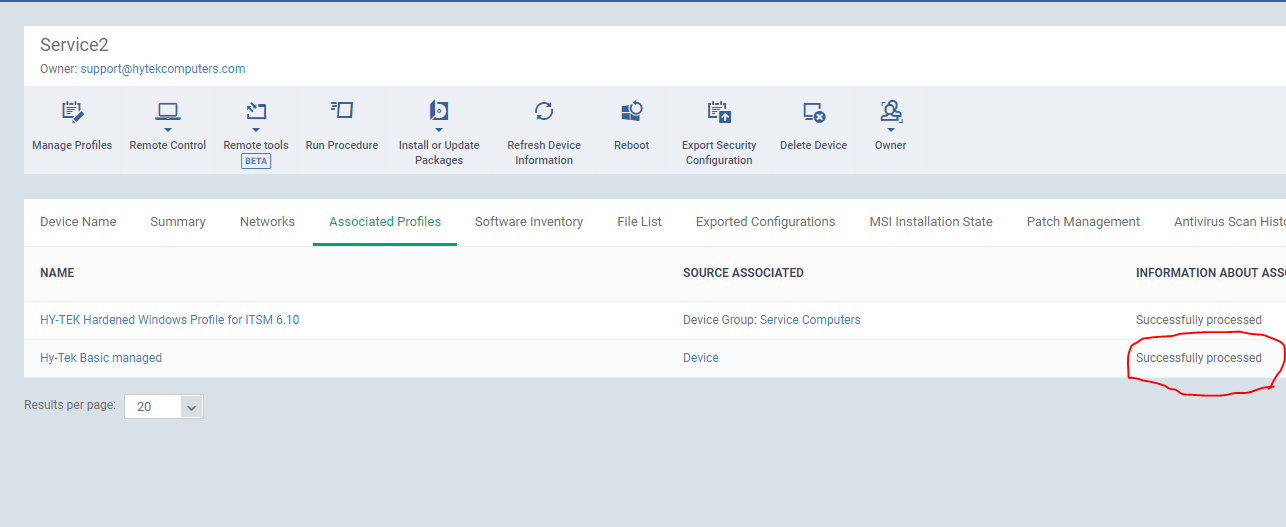Open the Networks tab

(267, 222)
